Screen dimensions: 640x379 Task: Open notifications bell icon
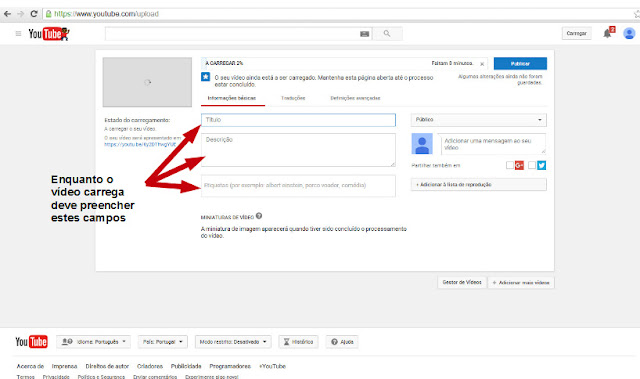tap(607, 33)
